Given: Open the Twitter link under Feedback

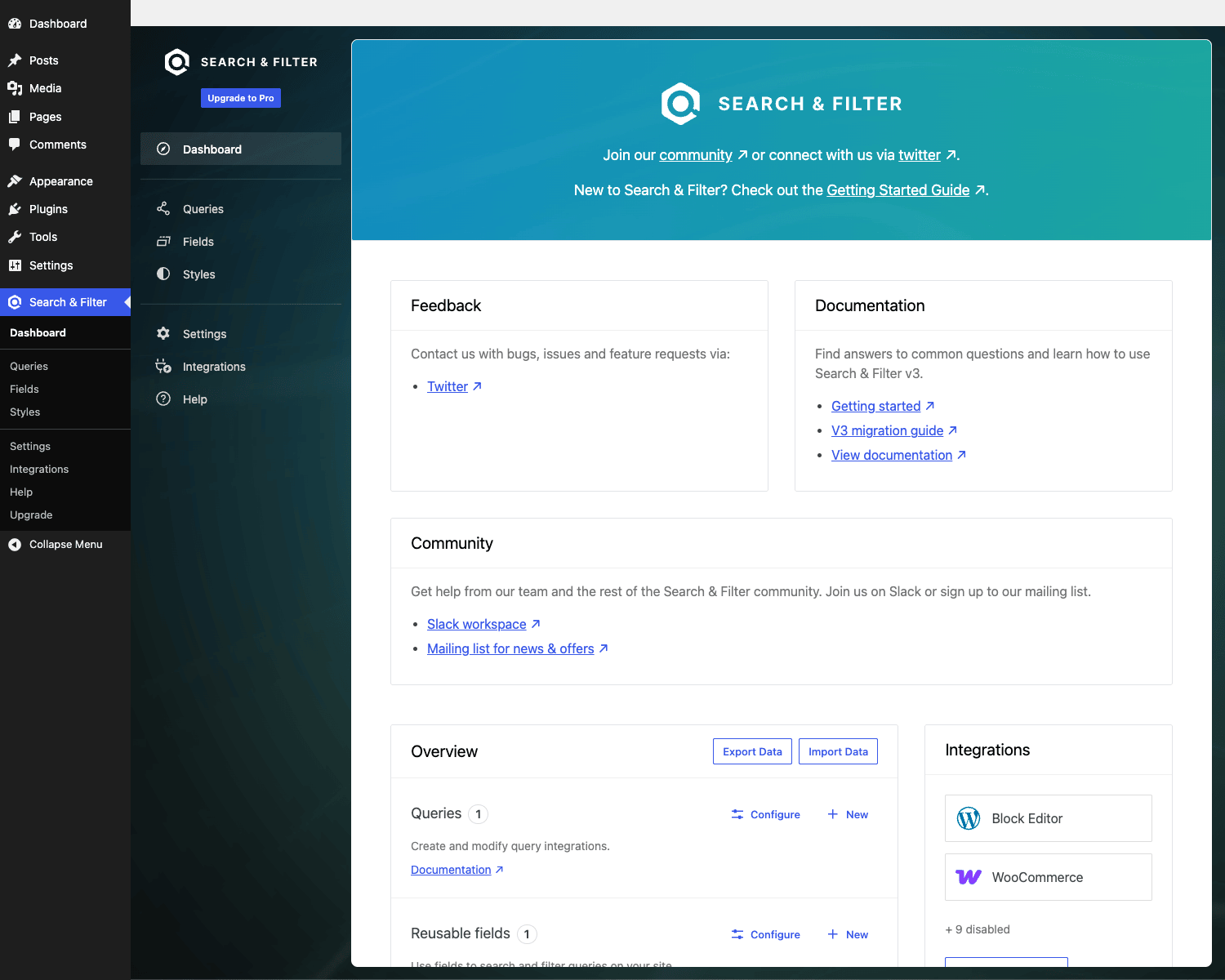Looking at the screenshot, I should tap(448, 386).
